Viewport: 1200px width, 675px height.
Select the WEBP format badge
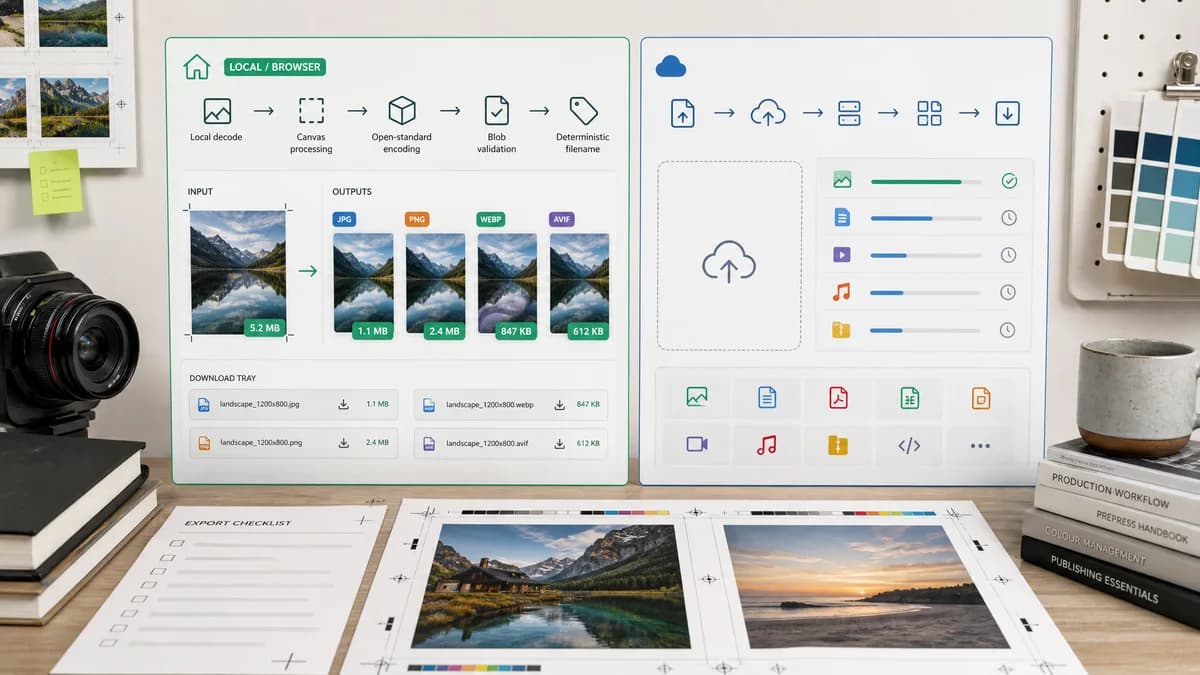point(492,219)
